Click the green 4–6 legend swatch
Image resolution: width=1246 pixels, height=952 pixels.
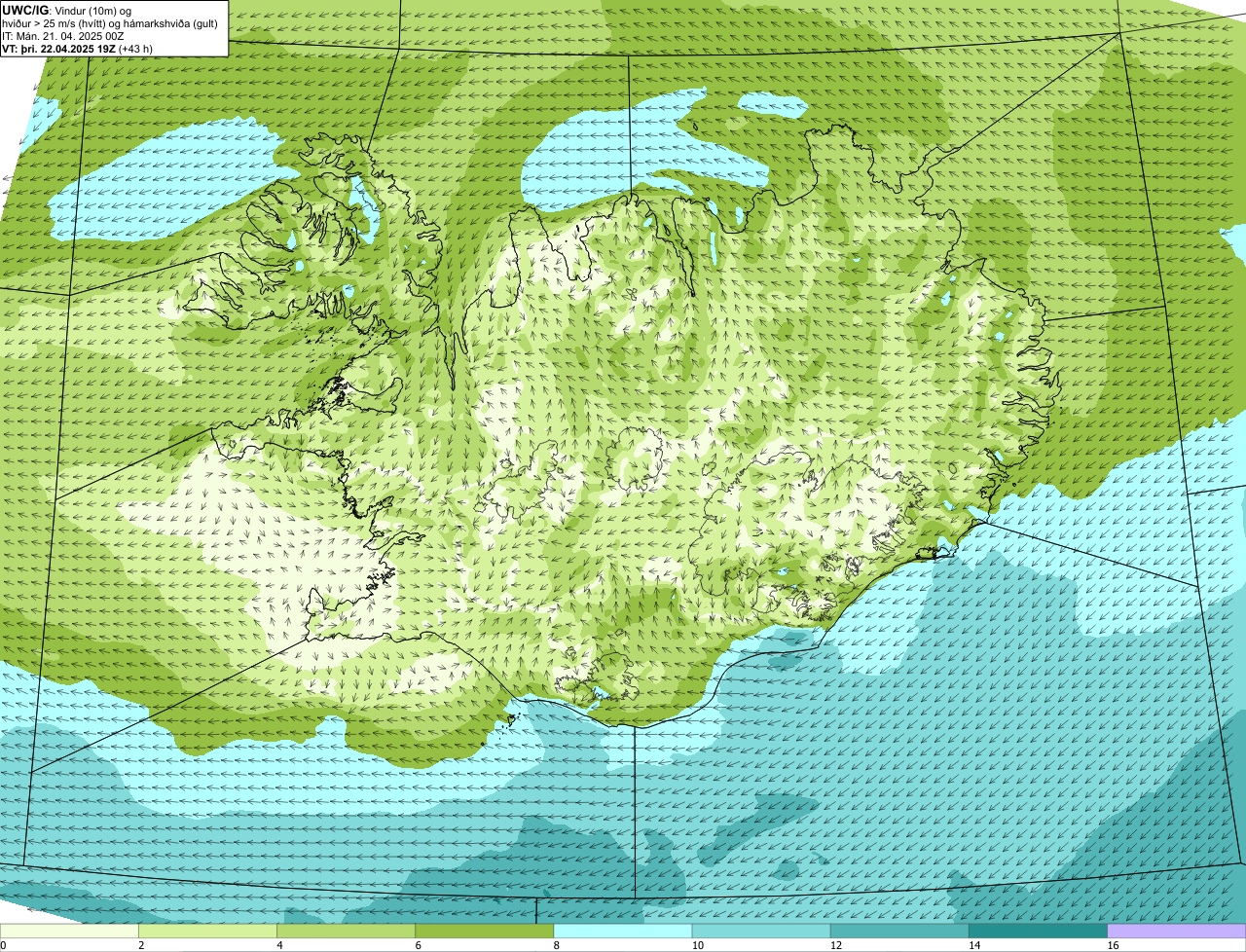pos(347,931)
